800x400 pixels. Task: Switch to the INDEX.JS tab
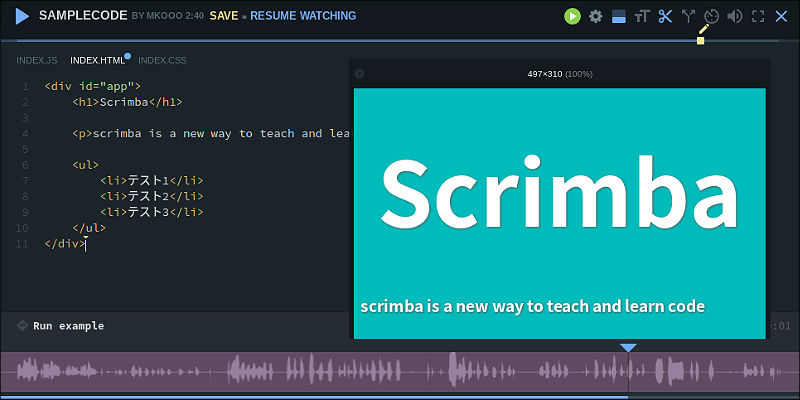point(37,60)
